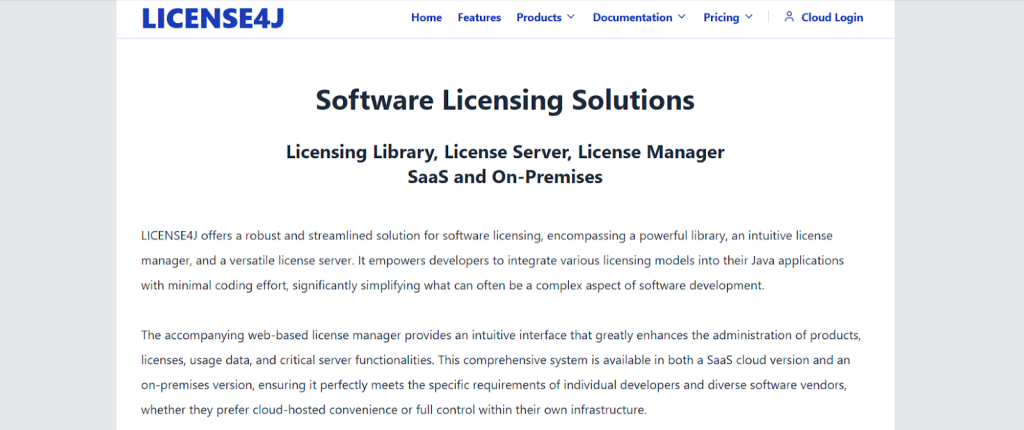Expand the Pricing dropdown chevron
Viewport: 1024px width, 430px height.
coord(748,17)
